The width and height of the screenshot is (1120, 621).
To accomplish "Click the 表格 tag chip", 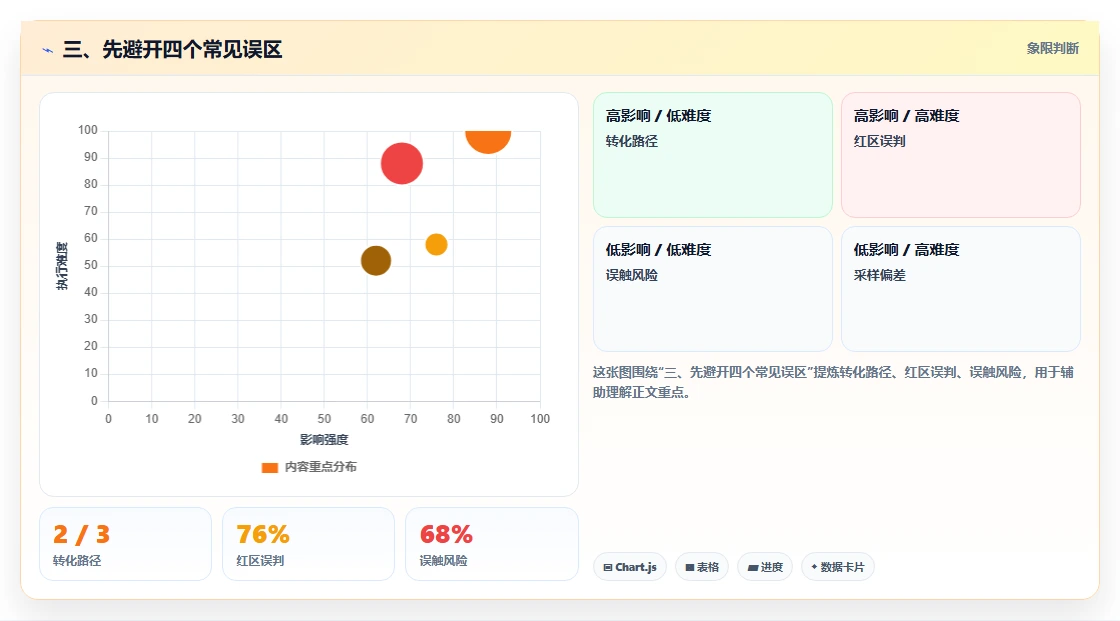I will [x=702, y=567].
